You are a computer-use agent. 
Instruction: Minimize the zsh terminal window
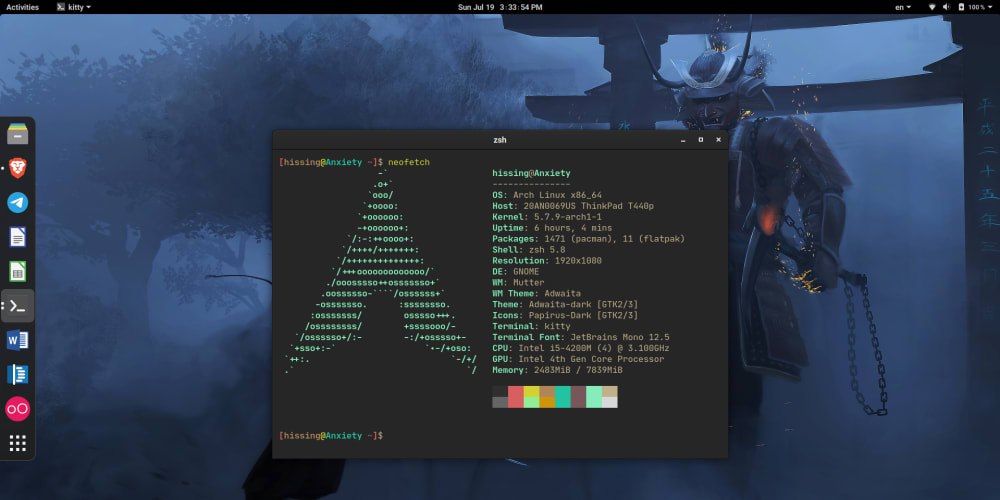683,140
